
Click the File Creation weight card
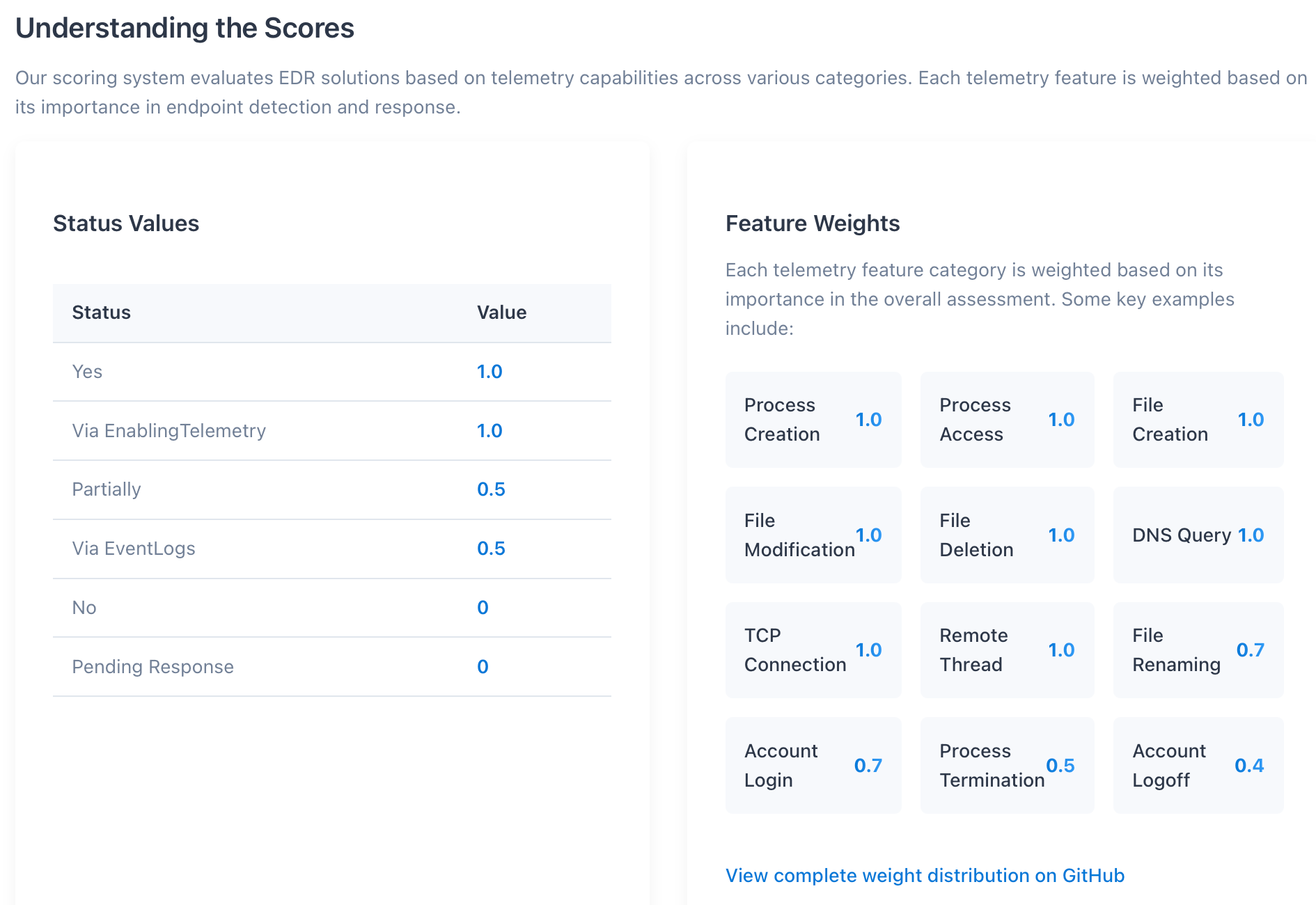point(1198,420)
